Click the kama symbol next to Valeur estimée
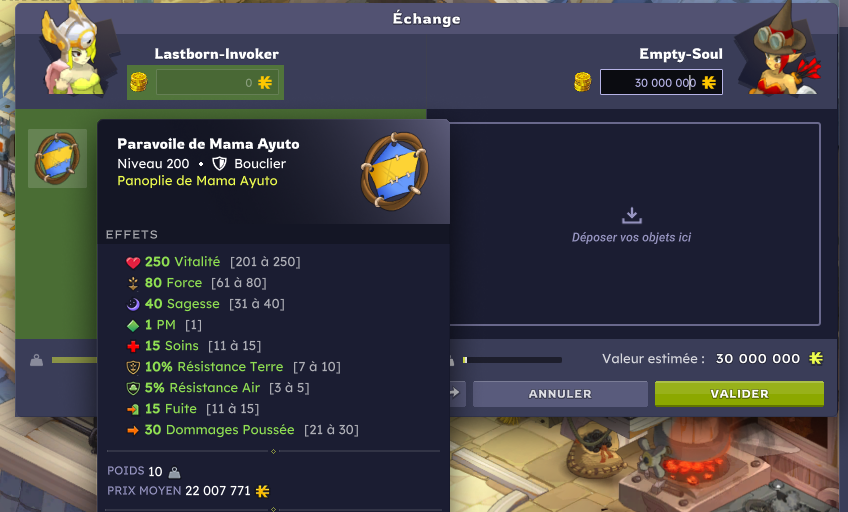Viewport: 848px width, 512px height. pyautogui.click(x=816, y=358)
